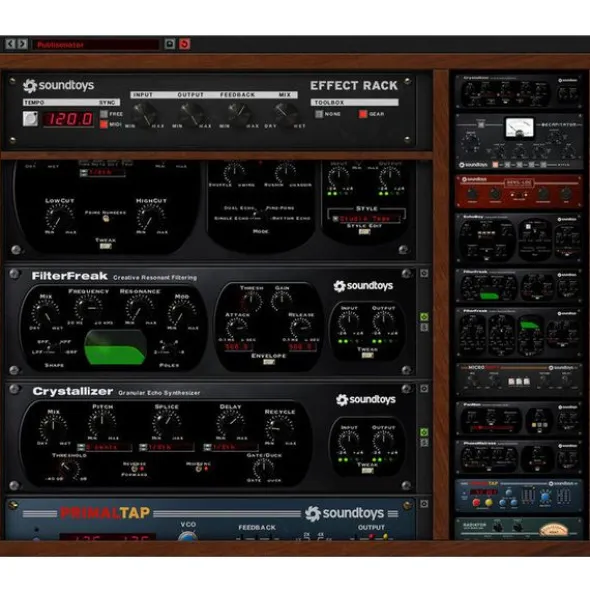
Task: Tap the tempo button beside the 120.0 display
Action: 30,119
